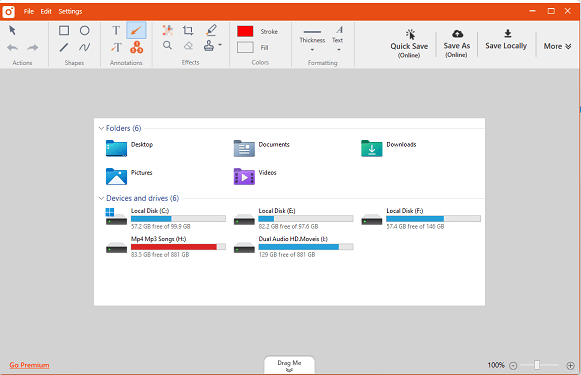Select the Rectangle shape tool
This screenshot has width=581, height=375.
64,30
